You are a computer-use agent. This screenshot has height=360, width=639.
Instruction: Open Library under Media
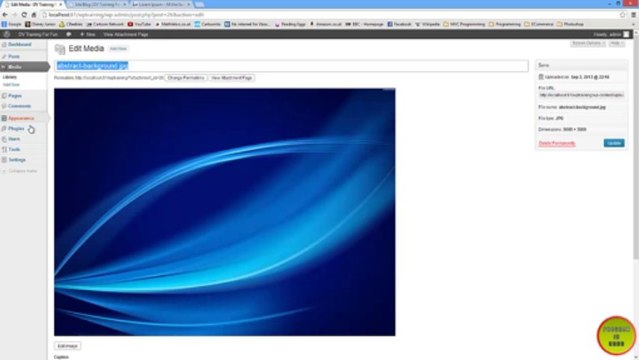(x=10, y=77)
